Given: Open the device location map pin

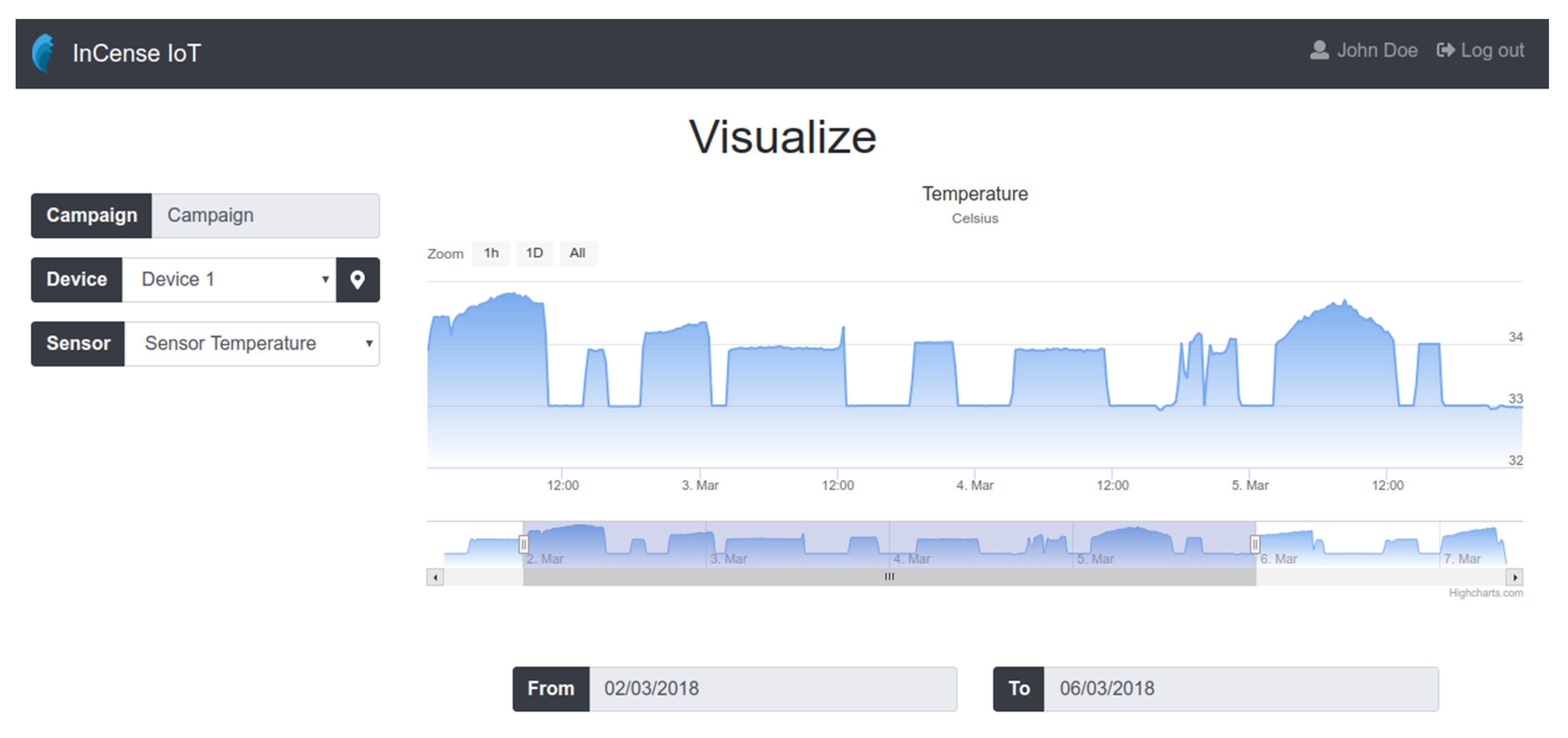Looking at the screenshot, I should click(357, 280).
